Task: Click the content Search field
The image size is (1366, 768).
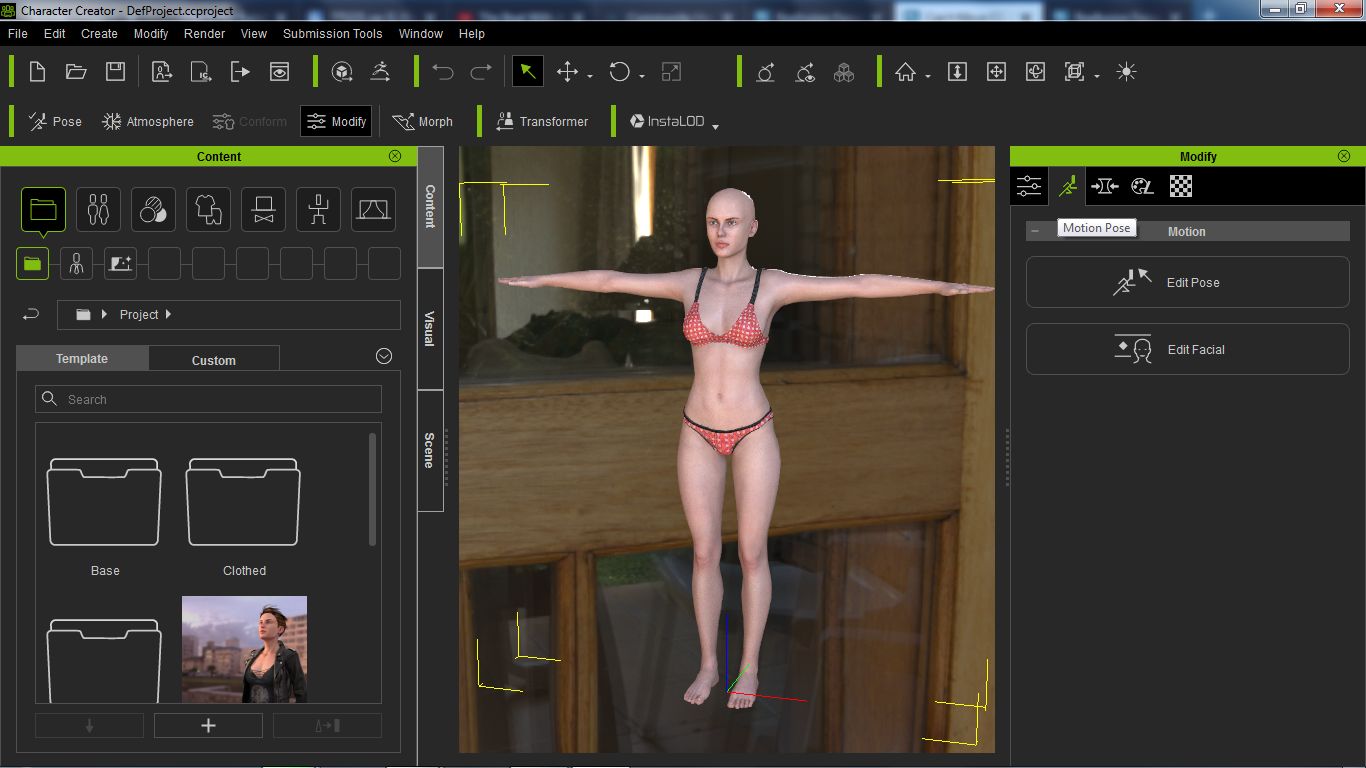Action: coord(208,399)
